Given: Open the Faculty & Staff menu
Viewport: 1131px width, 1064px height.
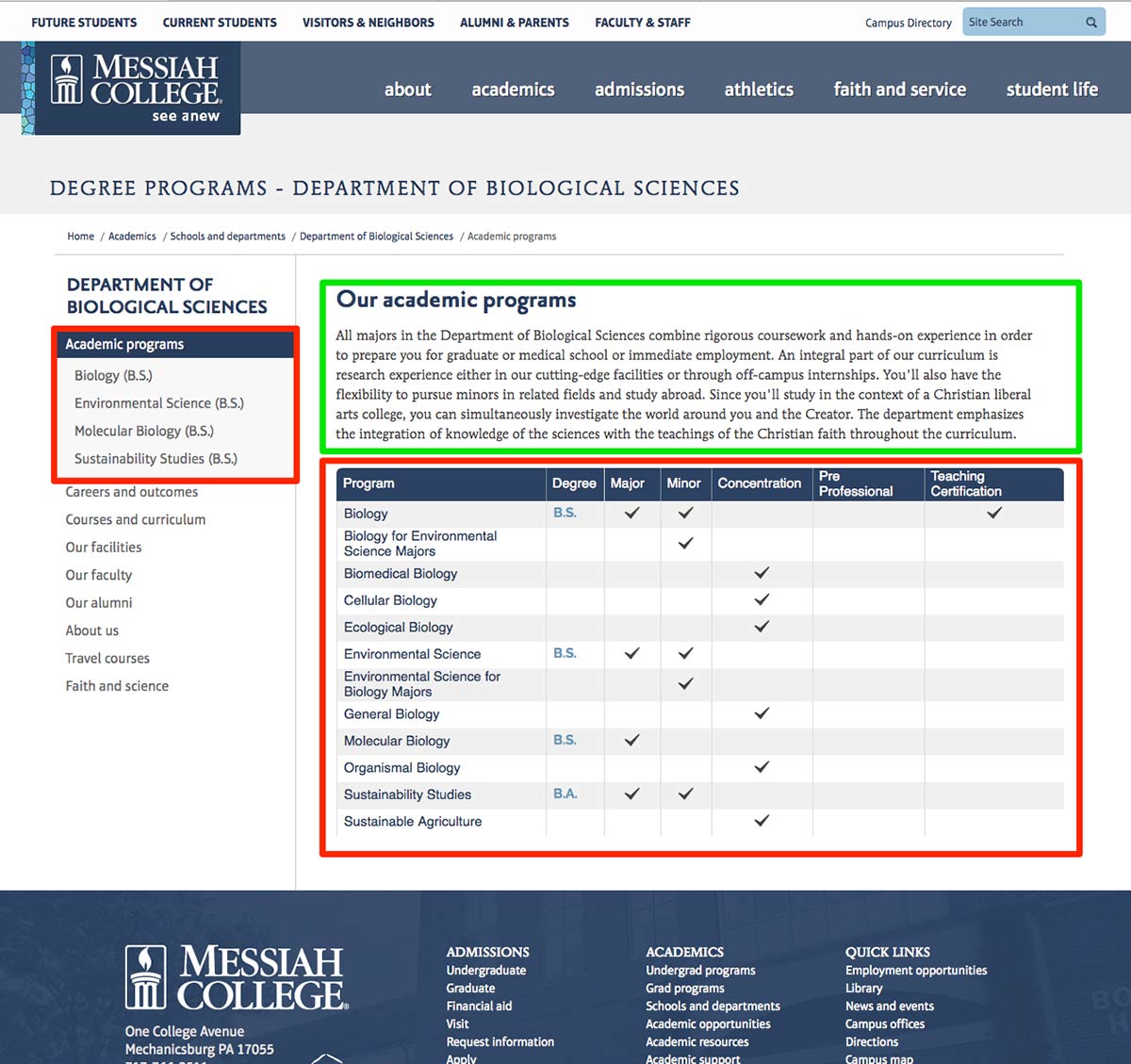Looking at the screenshot, I should coord(643,23).
